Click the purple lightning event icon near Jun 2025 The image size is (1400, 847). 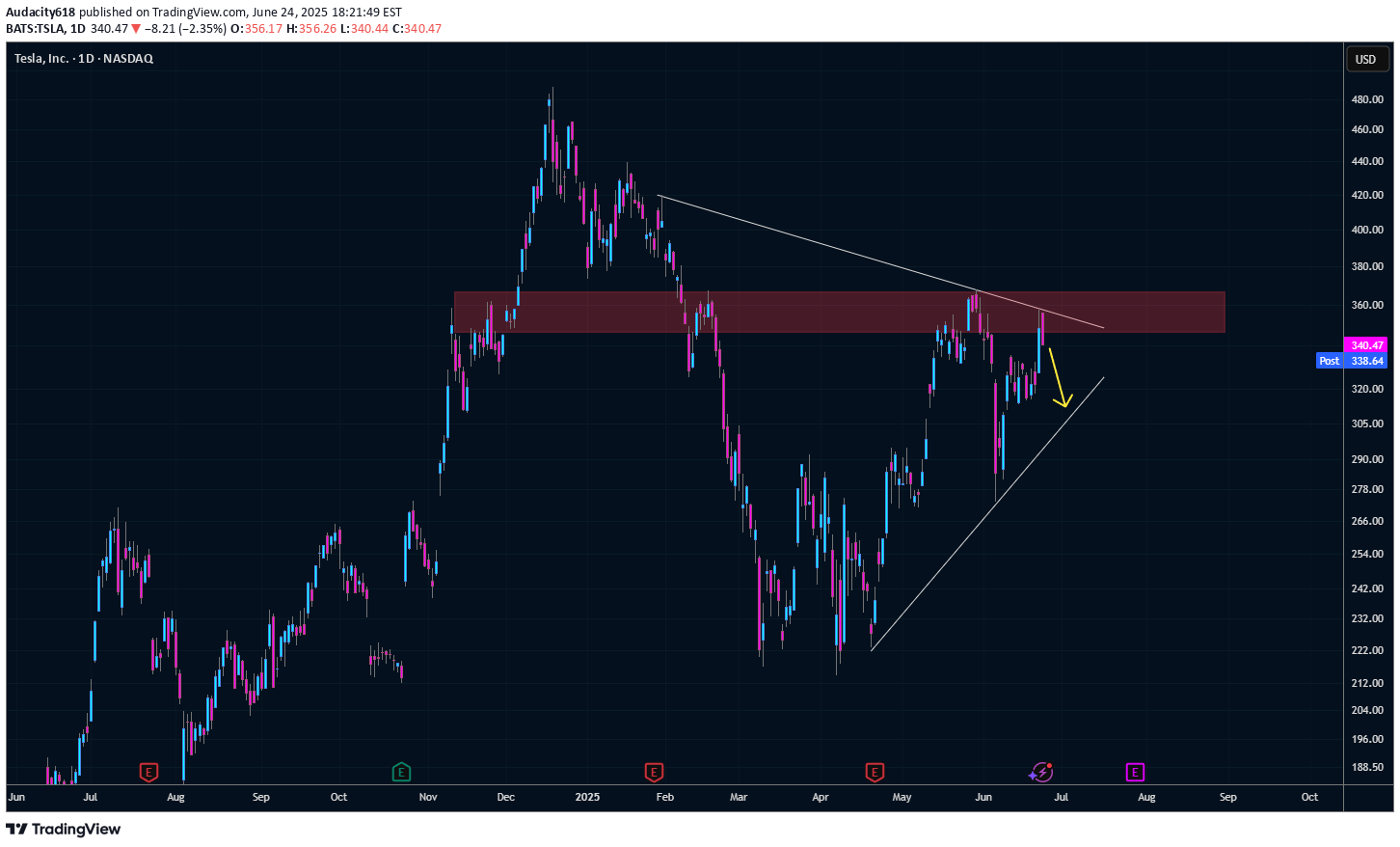click(1040, 772)
